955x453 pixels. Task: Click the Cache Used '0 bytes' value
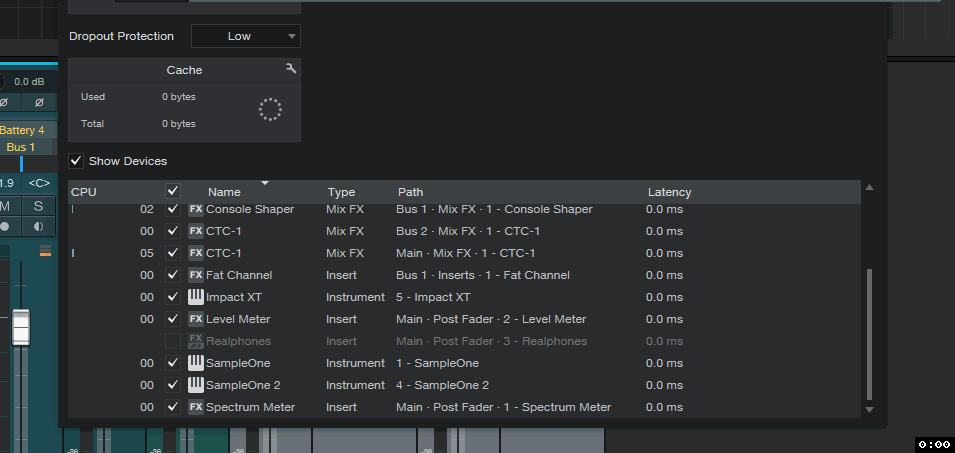tap(178, 97)
